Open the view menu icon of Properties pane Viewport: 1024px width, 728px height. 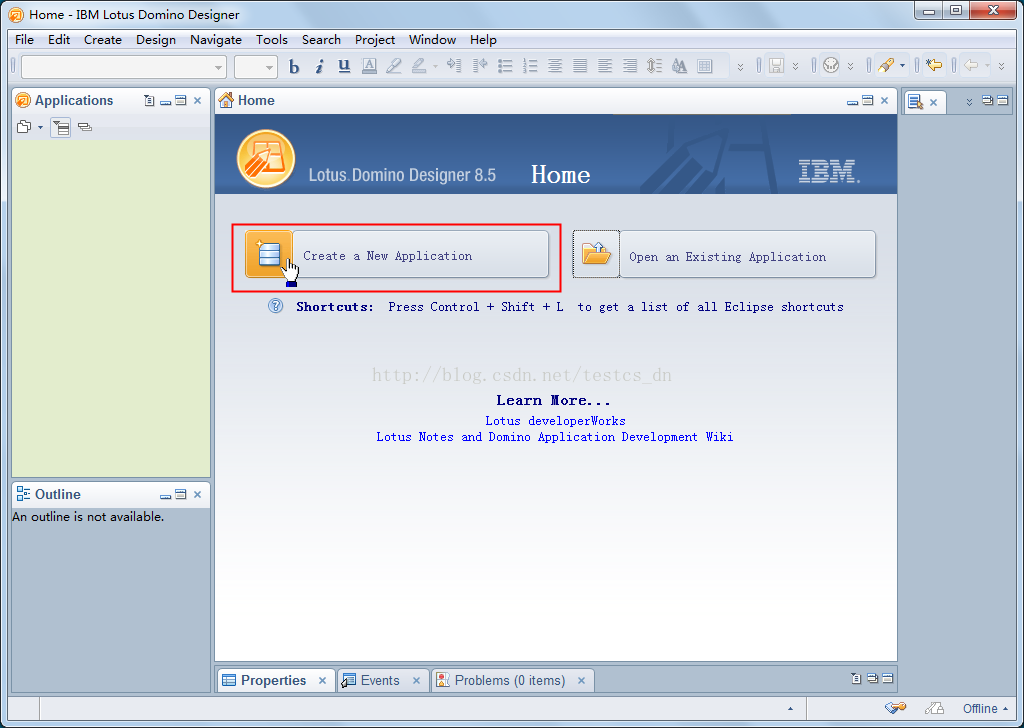[x=856, y=679]
